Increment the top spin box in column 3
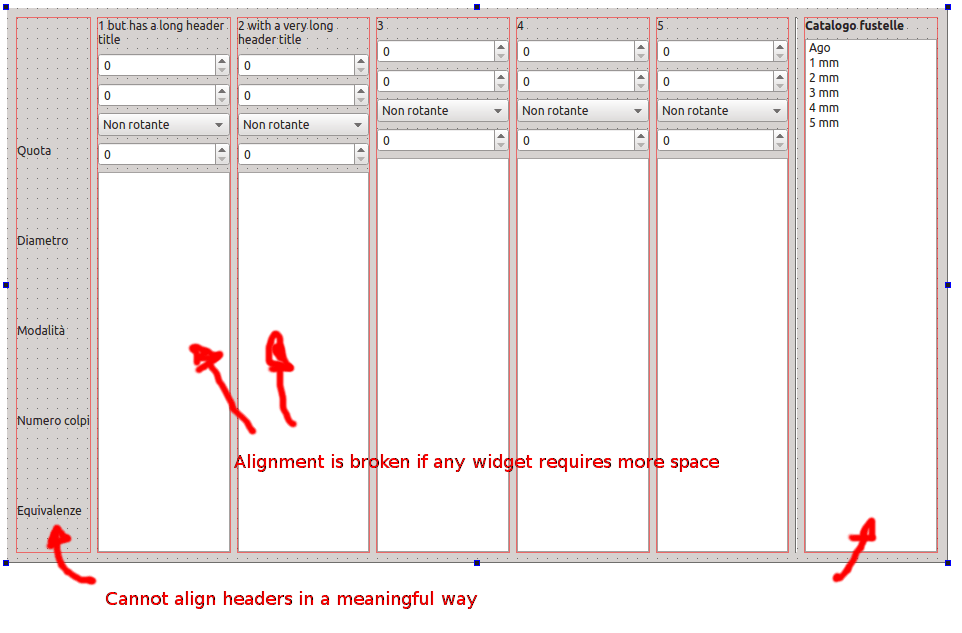962x633 pixels. [x=501, y=46]
